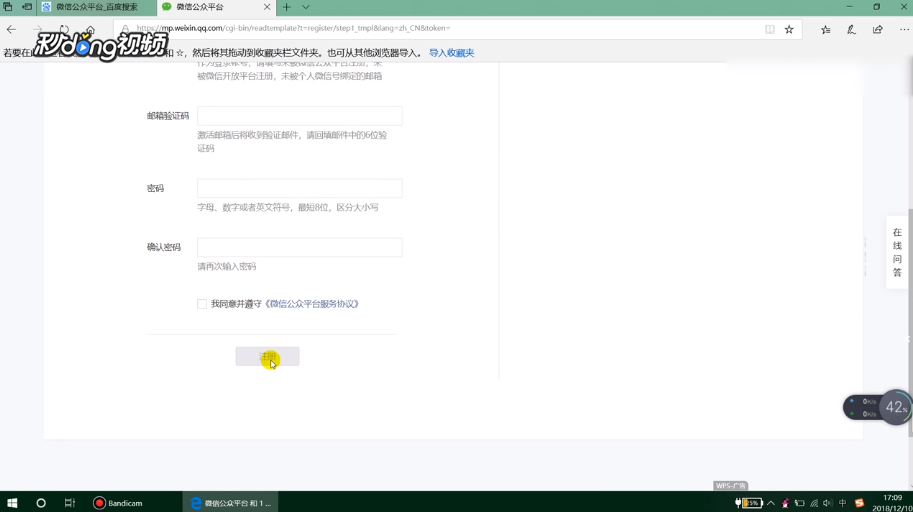
Task: Add page to favorites star
Action: coord(789,29)
